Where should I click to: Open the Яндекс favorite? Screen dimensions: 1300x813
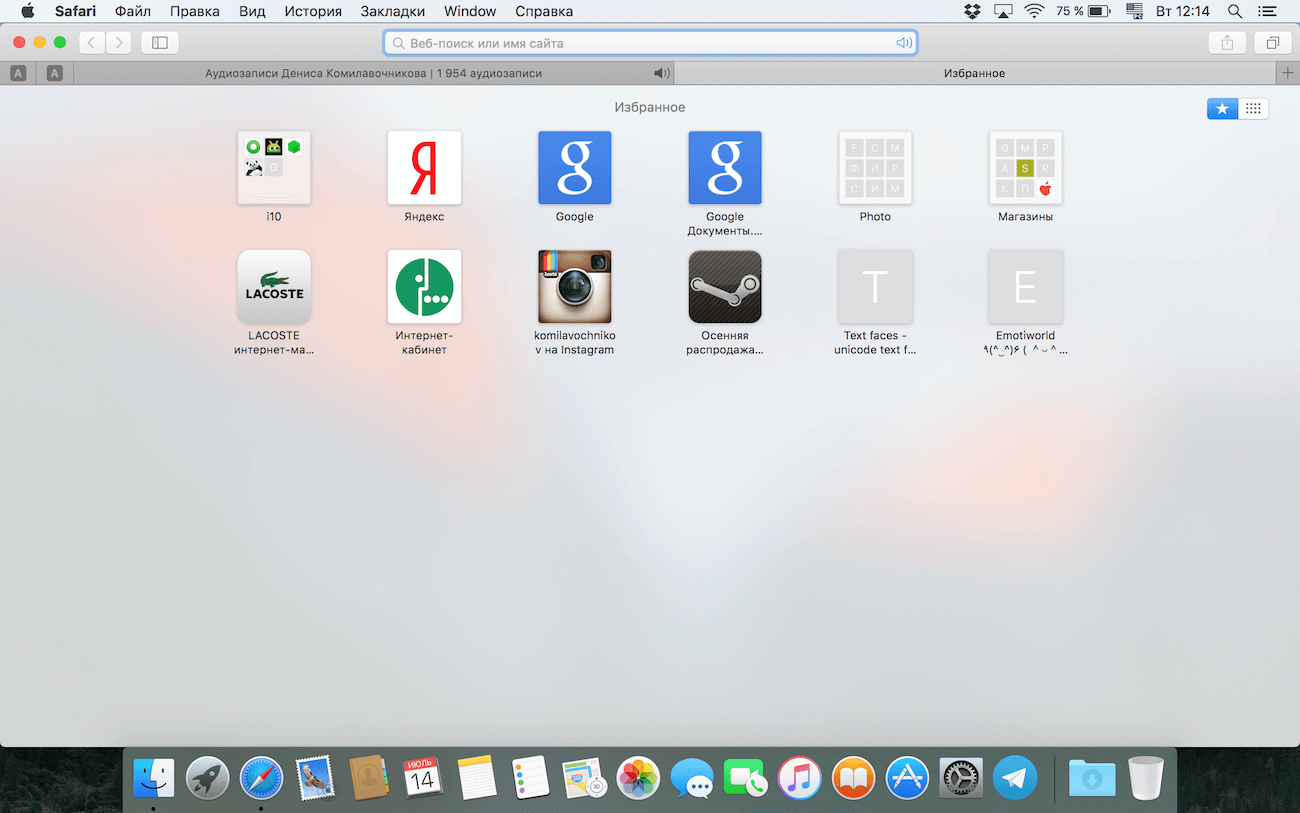click(x=424, y=168)
